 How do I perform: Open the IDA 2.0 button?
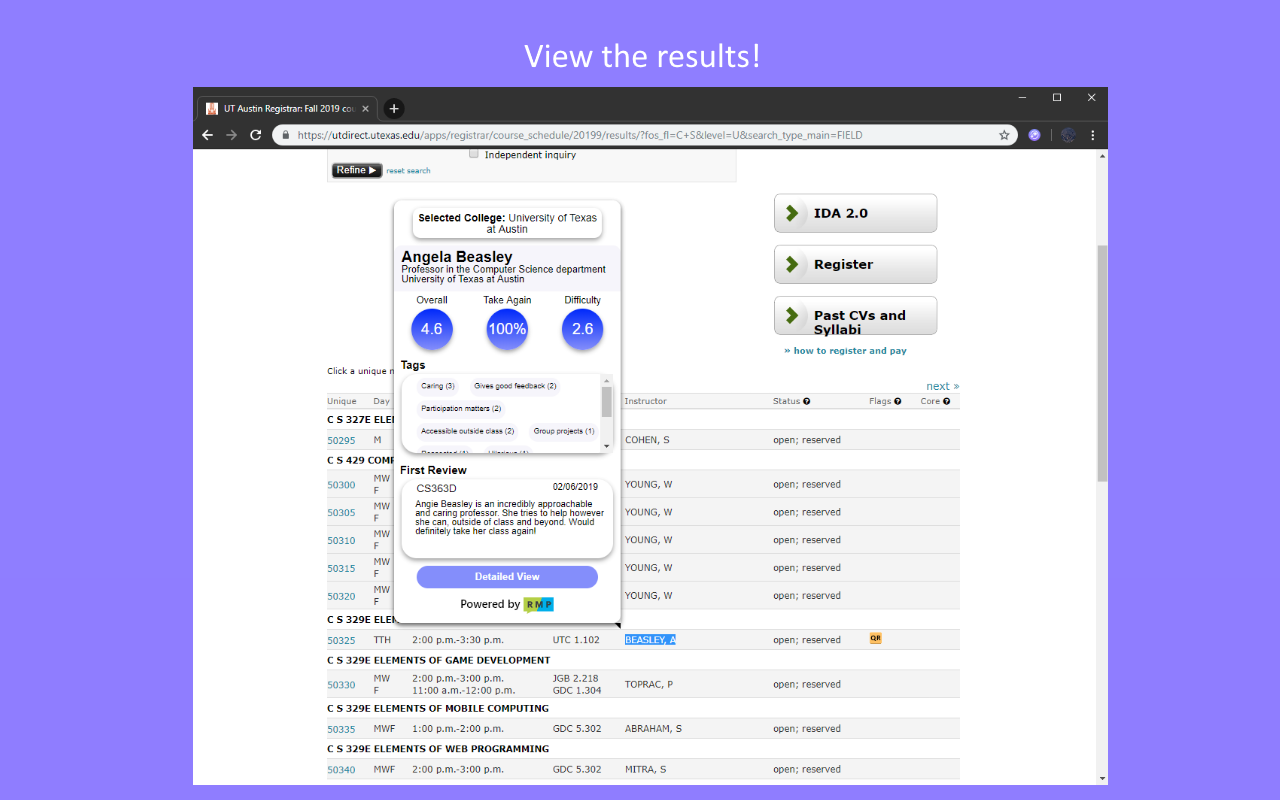tap(855, 213)
